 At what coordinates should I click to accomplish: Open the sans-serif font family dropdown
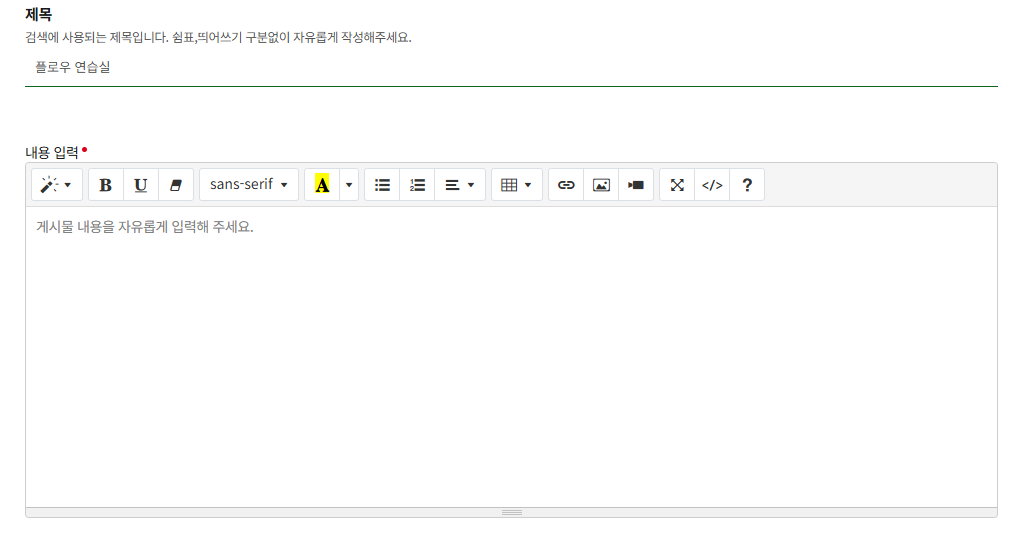coord(248,185)
